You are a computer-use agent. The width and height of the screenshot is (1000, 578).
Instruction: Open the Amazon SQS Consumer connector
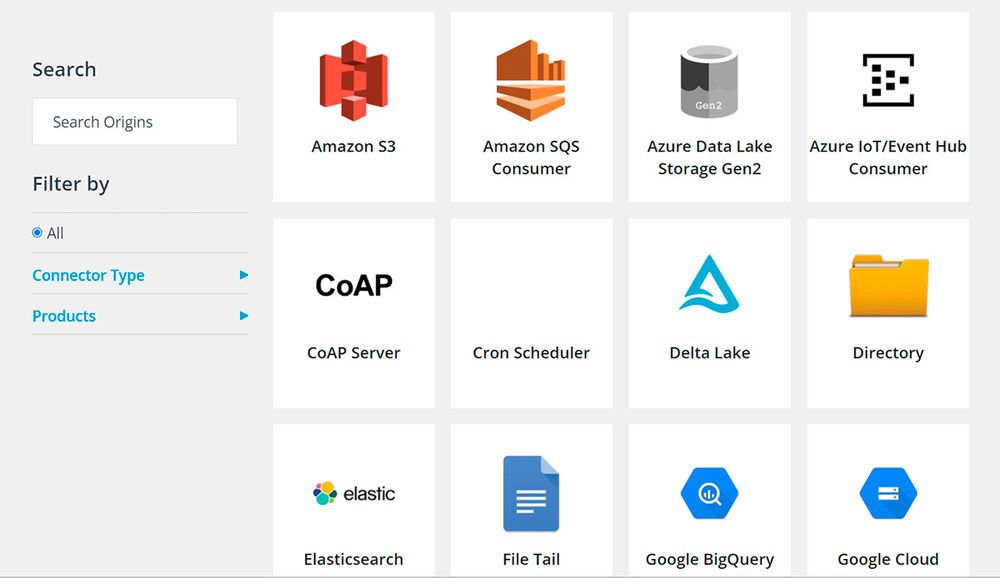[531, 79]
